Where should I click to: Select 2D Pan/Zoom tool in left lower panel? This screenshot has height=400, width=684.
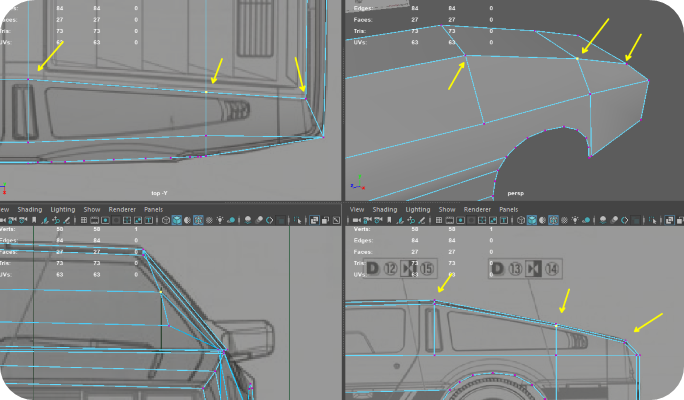[x=56, y=220]
